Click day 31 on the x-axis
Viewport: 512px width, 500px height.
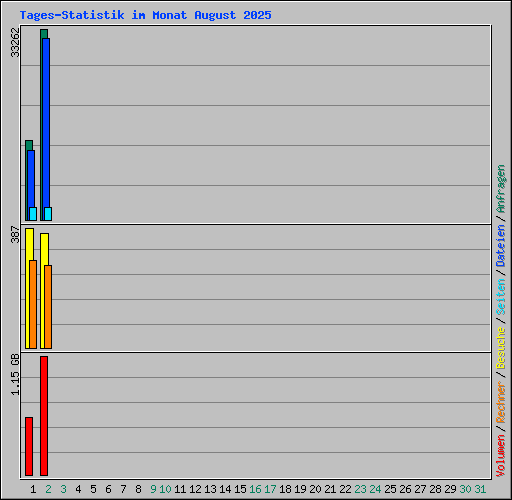(480, 489)
